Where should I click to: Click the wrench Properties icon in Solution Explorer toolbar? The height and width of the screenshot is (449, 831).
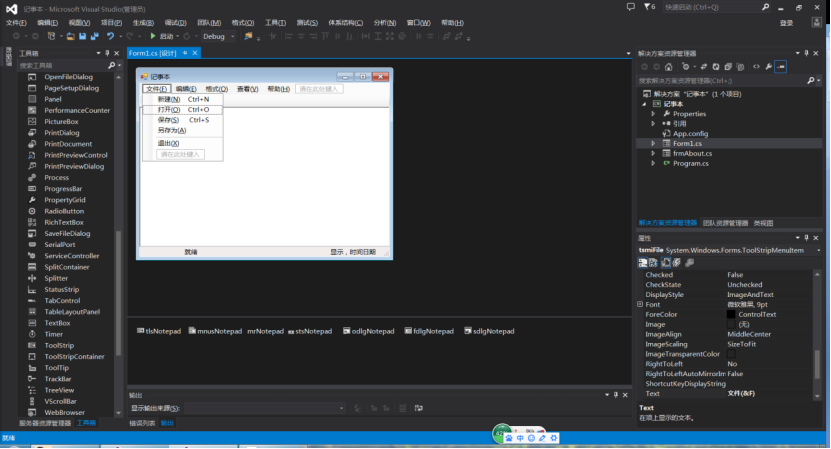[x=768, y=67]
